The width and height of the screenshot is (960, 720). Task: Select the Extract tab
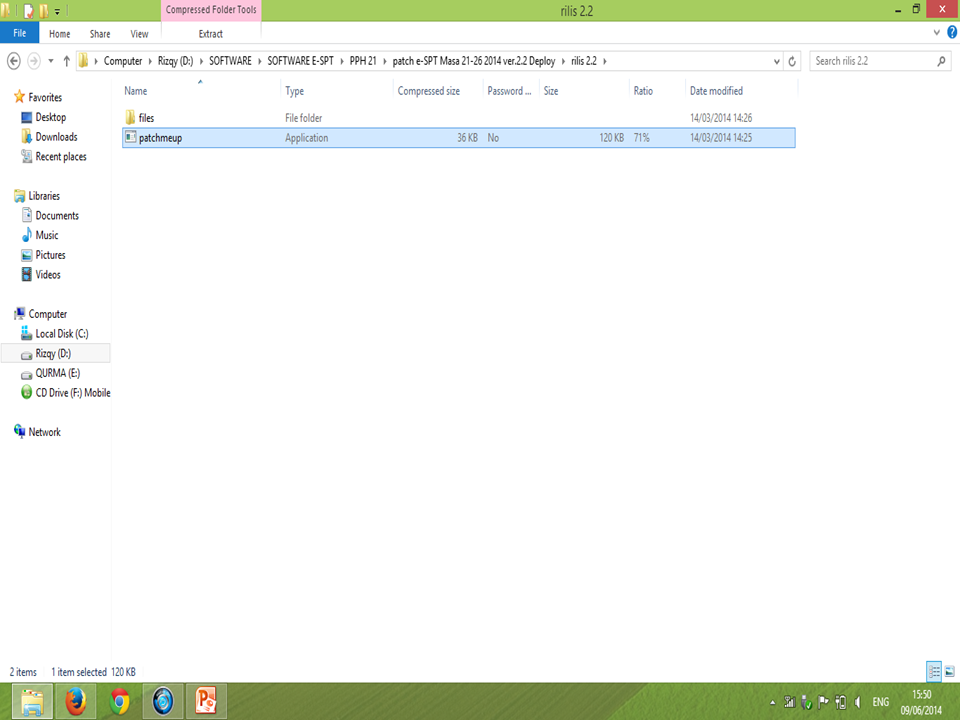[211, 34]
